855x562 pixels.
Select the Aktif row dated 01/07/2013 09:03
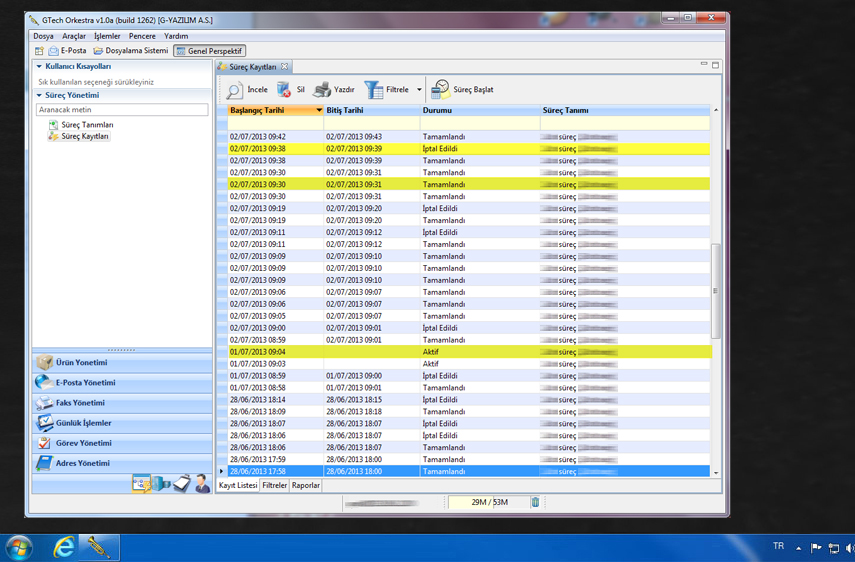469,364
